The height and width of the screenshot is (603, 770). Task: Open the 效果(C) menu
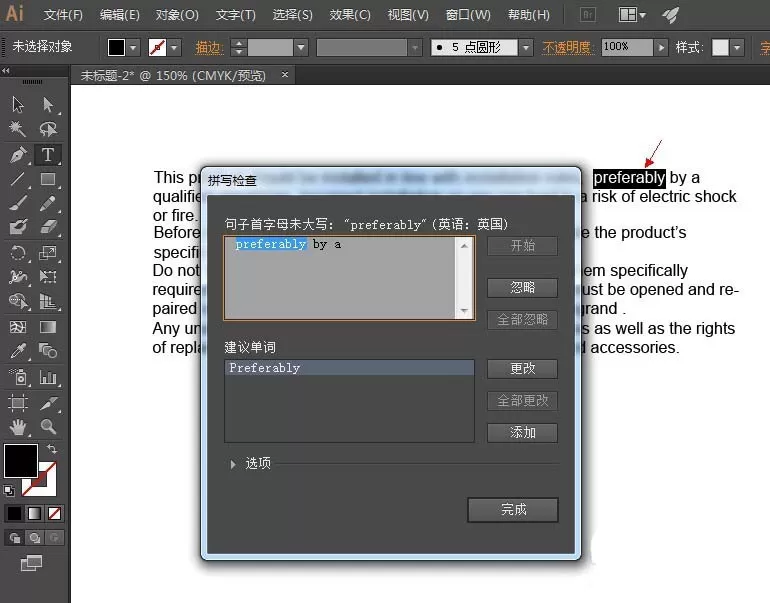350,15
